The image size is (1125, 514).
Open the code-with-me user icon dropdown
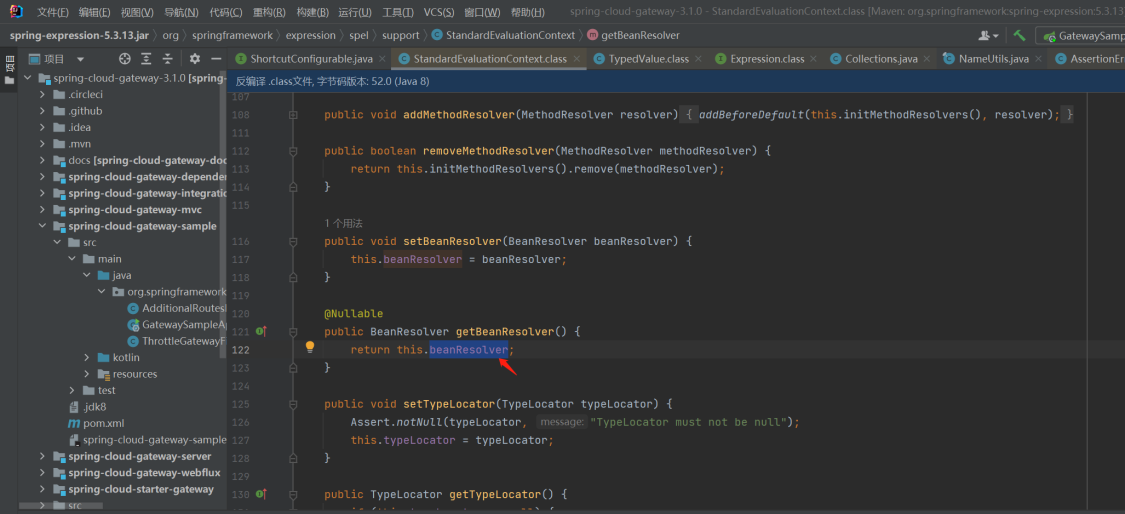[989, 35]
